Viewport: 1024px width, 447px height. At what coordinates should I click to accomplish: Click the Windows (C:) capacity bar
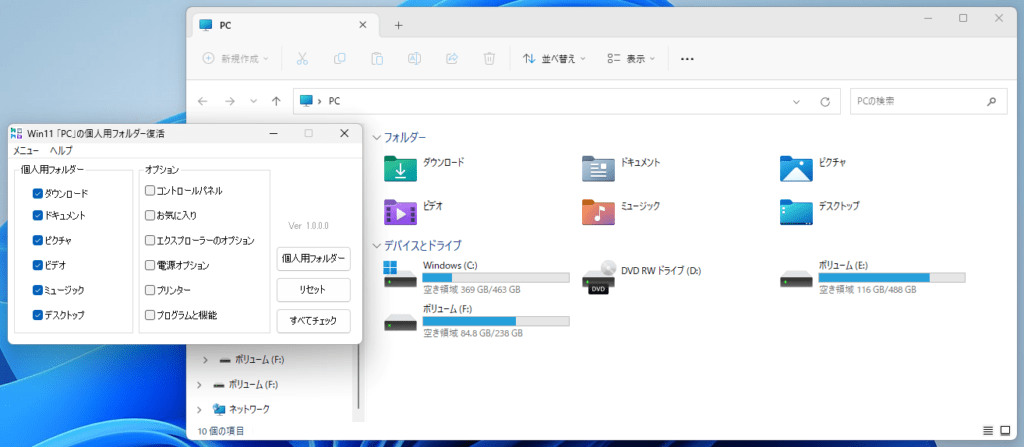tap(496, 278)
